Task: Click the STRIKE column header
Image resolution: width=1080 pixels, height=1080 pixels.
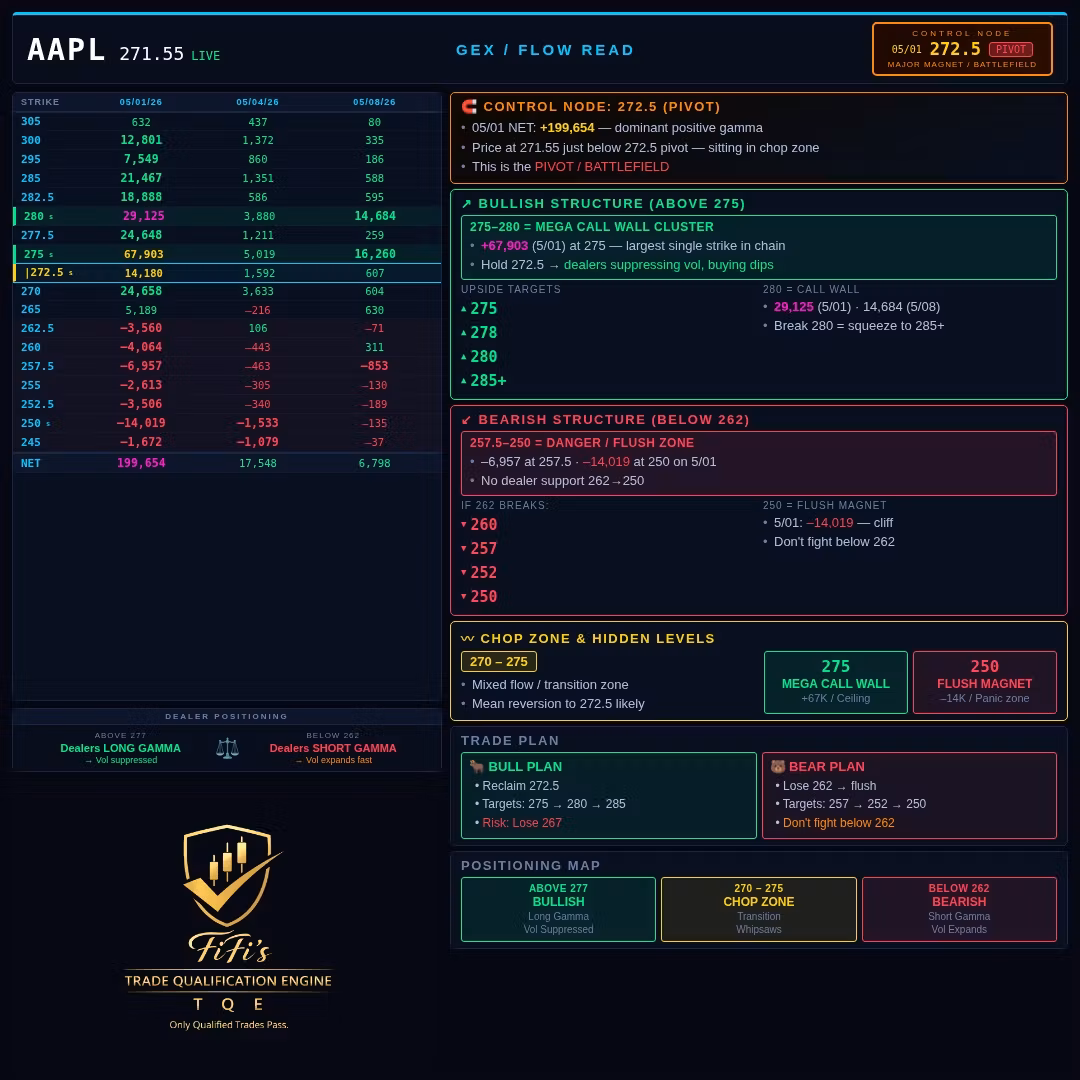Action: click(40, 102)
